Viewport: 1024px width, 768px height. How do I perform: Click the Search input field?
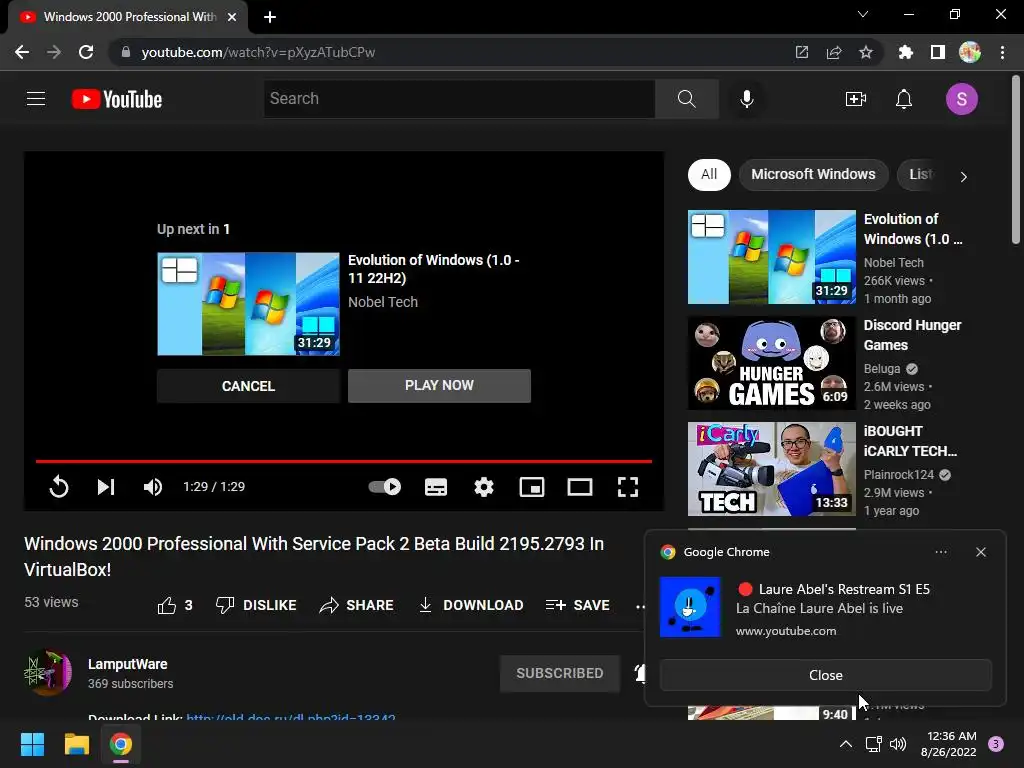[x=459, y=99]
